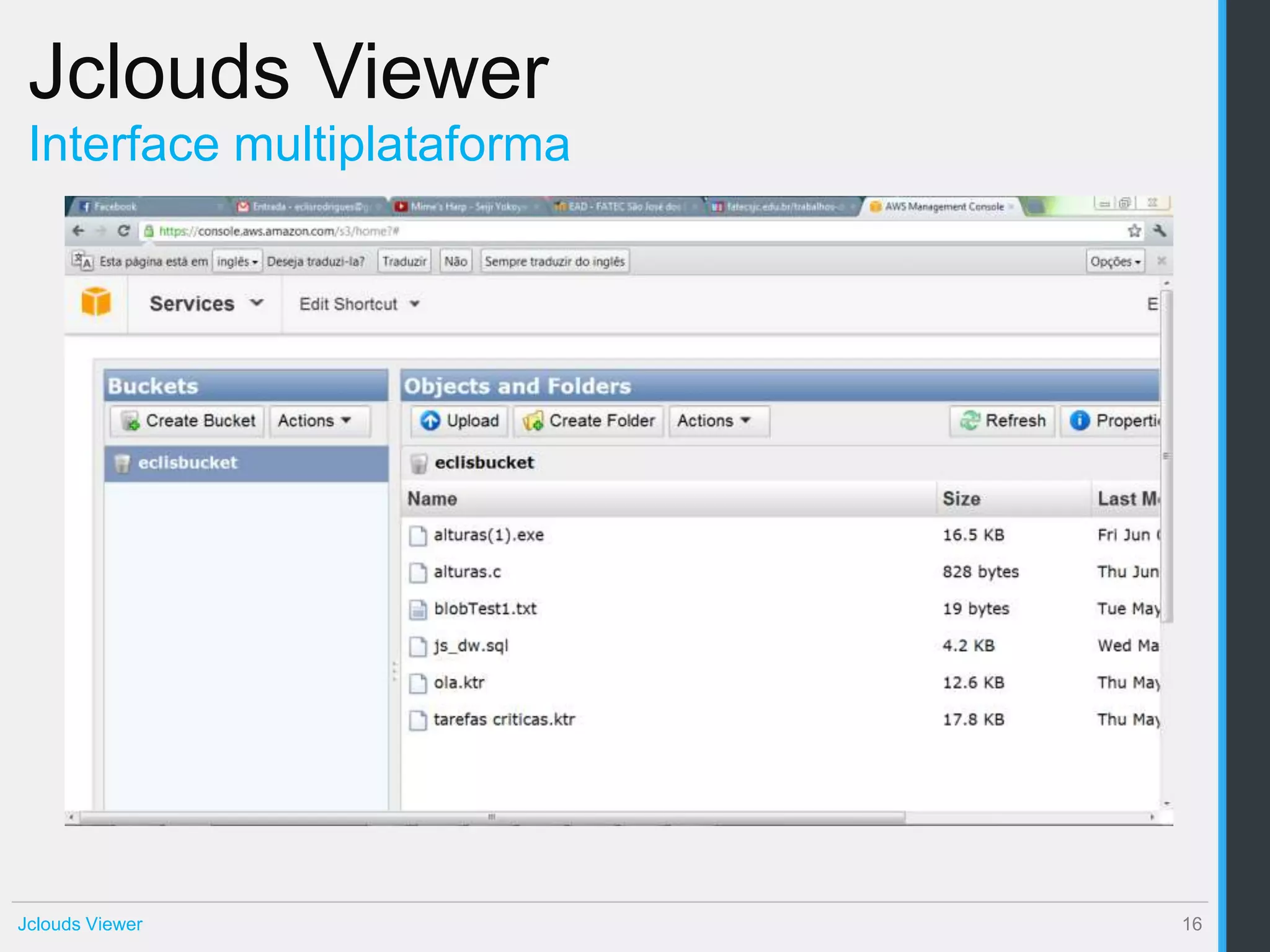
Task: Click the 828 bytes size cell
Action: [980, 572]
